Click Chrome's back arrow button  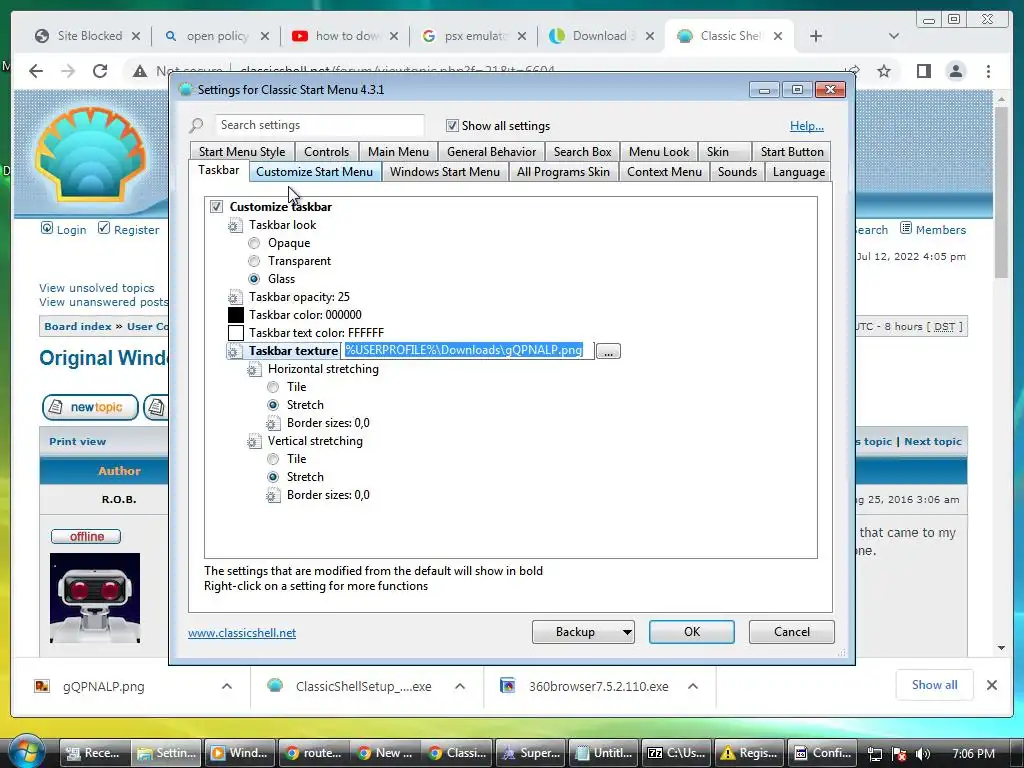click(x=36, y=71)
